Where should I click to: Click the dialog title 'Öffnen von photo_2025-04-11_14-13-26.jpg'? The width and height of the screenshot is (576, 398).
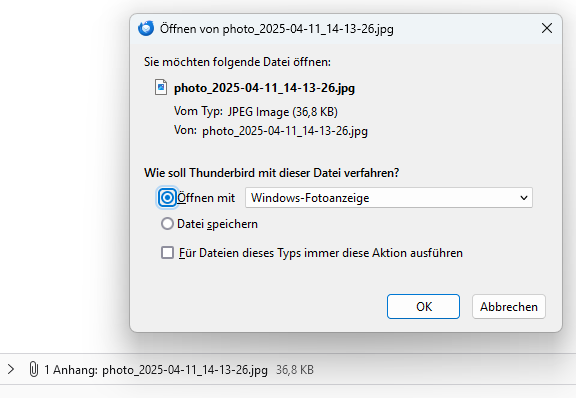pyautogui.click(x=277, y=29)
